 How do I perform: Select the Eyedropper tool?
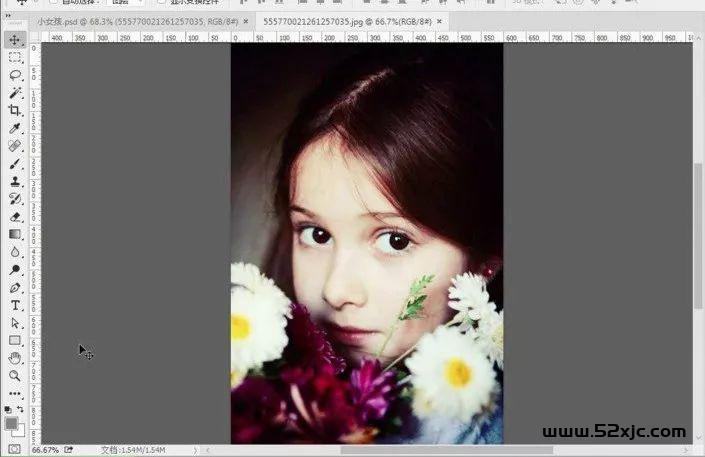coord(15,129)
